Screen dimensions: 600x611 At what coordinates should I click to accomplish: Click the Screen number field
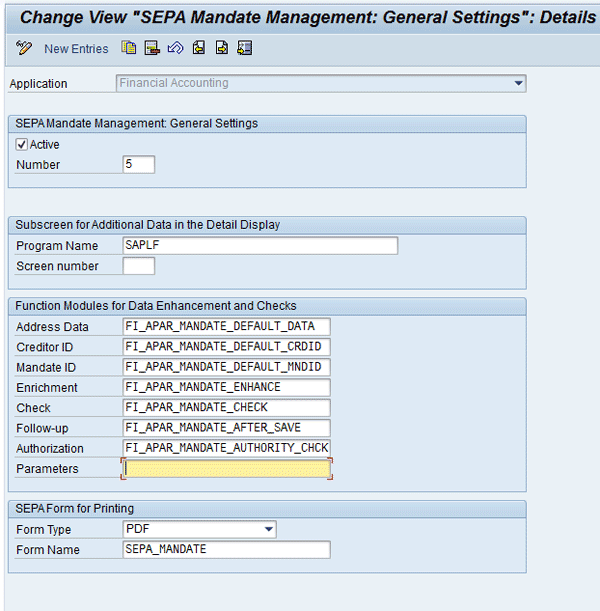pyautogui.click(x=138, y=267)
